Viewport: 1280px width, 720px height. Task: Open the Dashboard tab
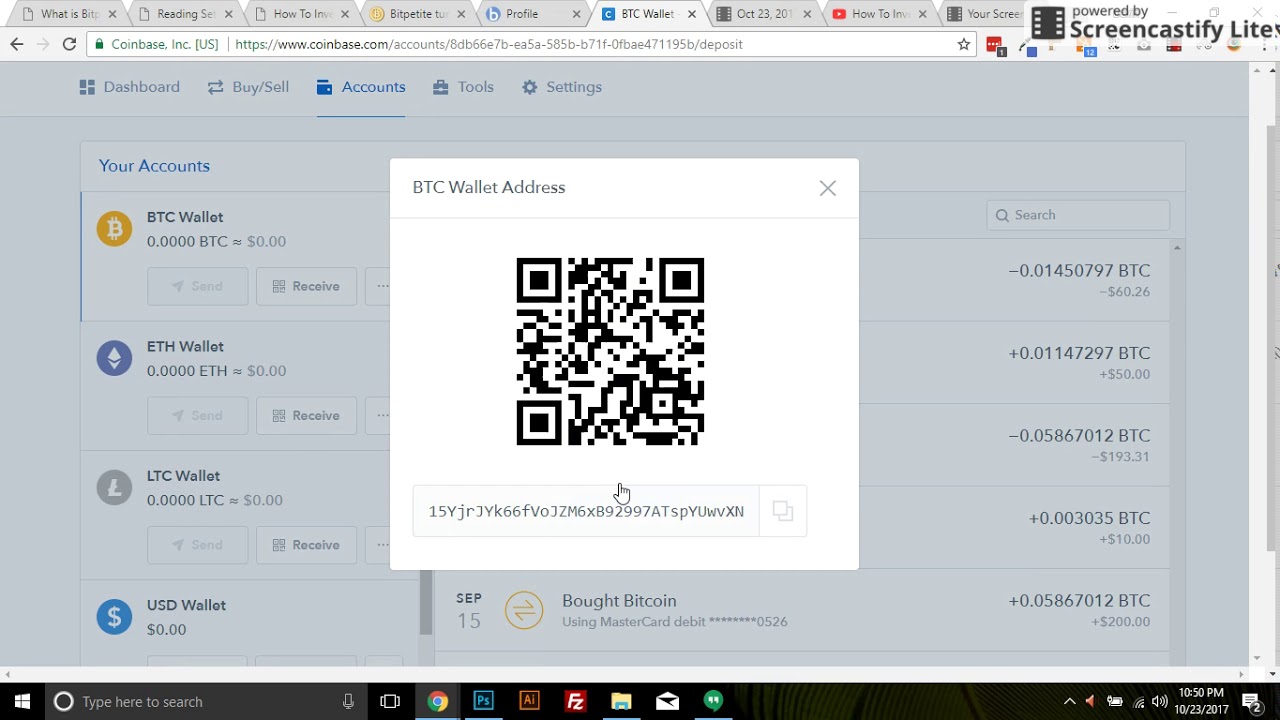(130, 87)
